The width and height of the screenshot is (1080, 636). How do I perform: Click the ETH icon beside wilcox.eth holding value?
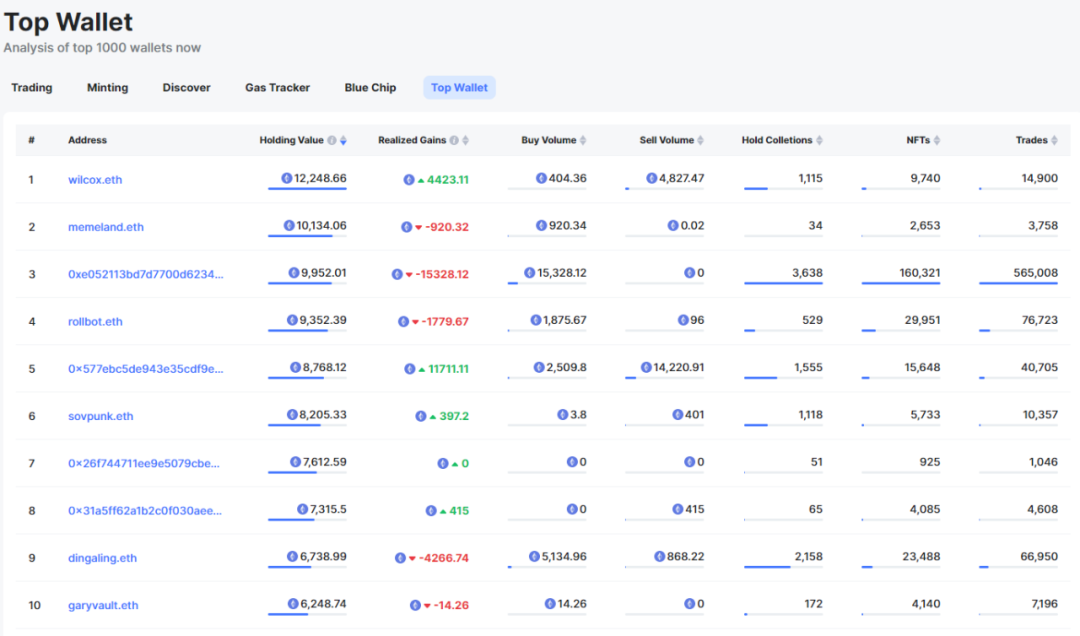click(287, 178)
